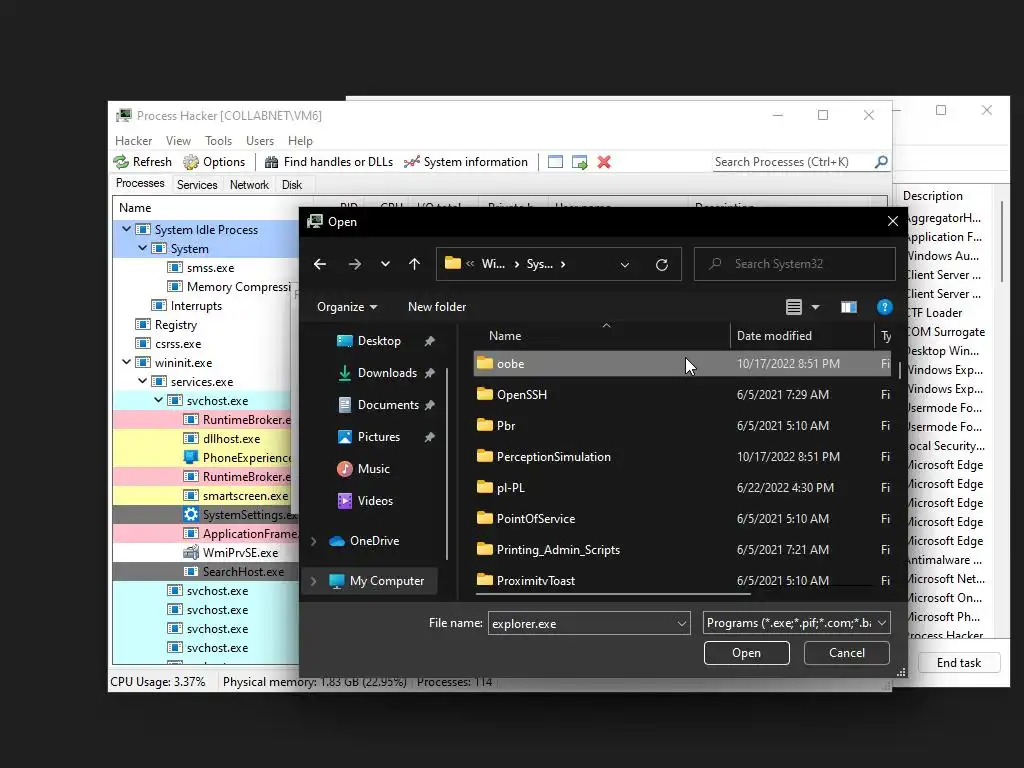Screen dimensions: 1024x768
Task: Click the Refresh toolbar icon in Process Hacker
Action: 121,162
